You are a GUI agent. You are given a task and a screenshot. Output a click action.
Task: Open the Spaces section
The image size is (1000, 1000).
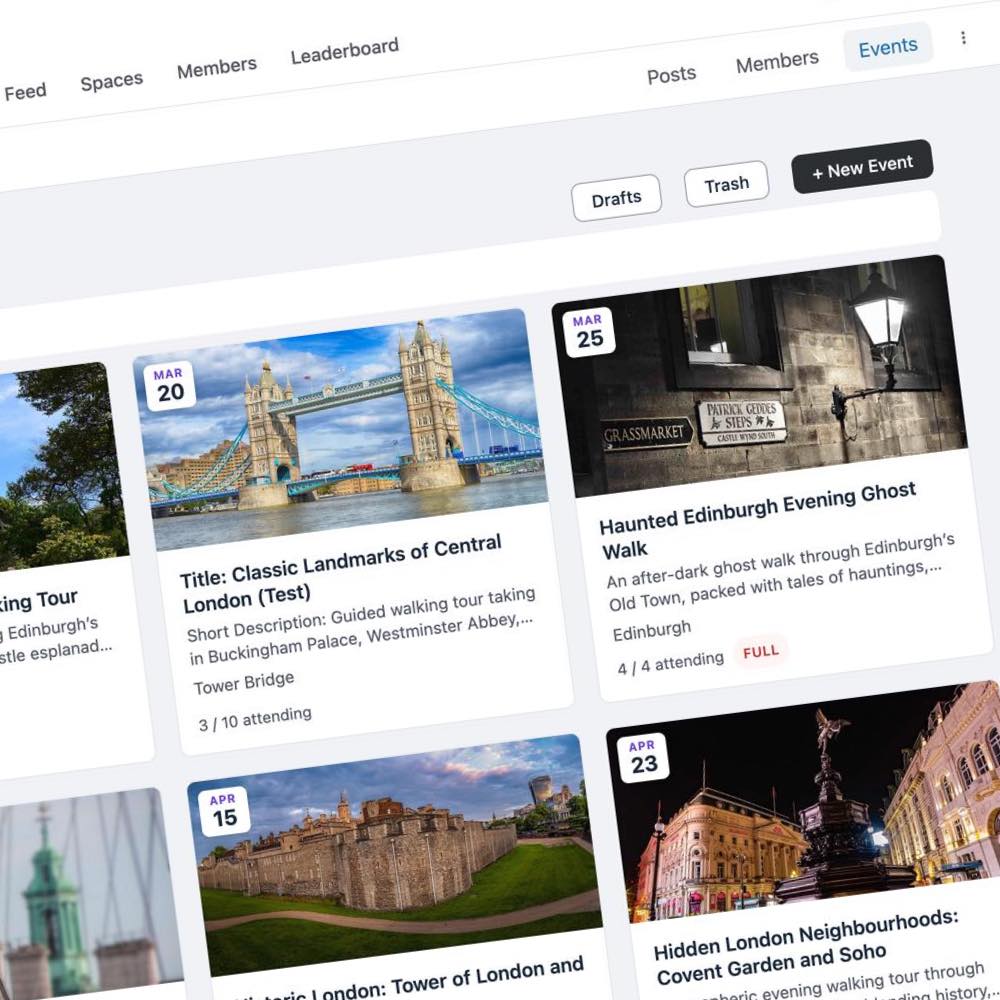tap(111, 79)
